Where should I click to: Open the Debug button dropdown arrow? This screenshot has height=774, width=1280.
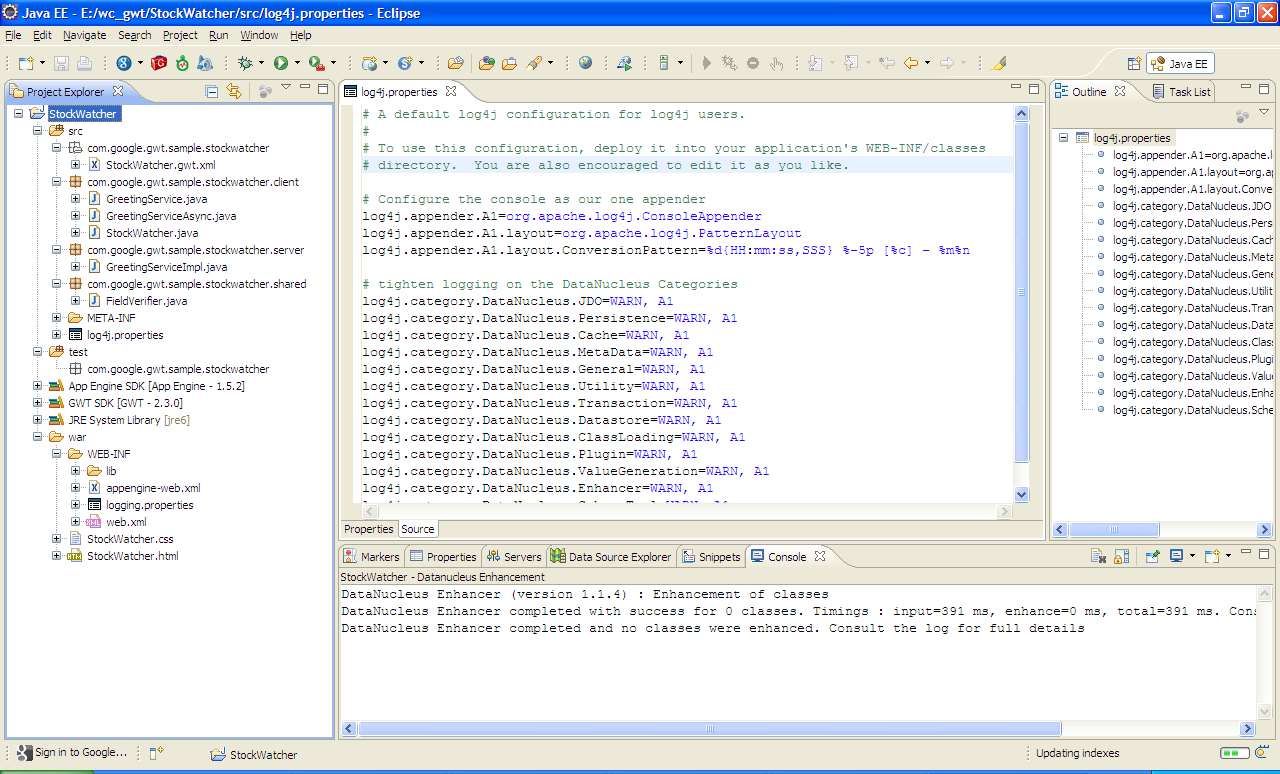pos(261,63)
